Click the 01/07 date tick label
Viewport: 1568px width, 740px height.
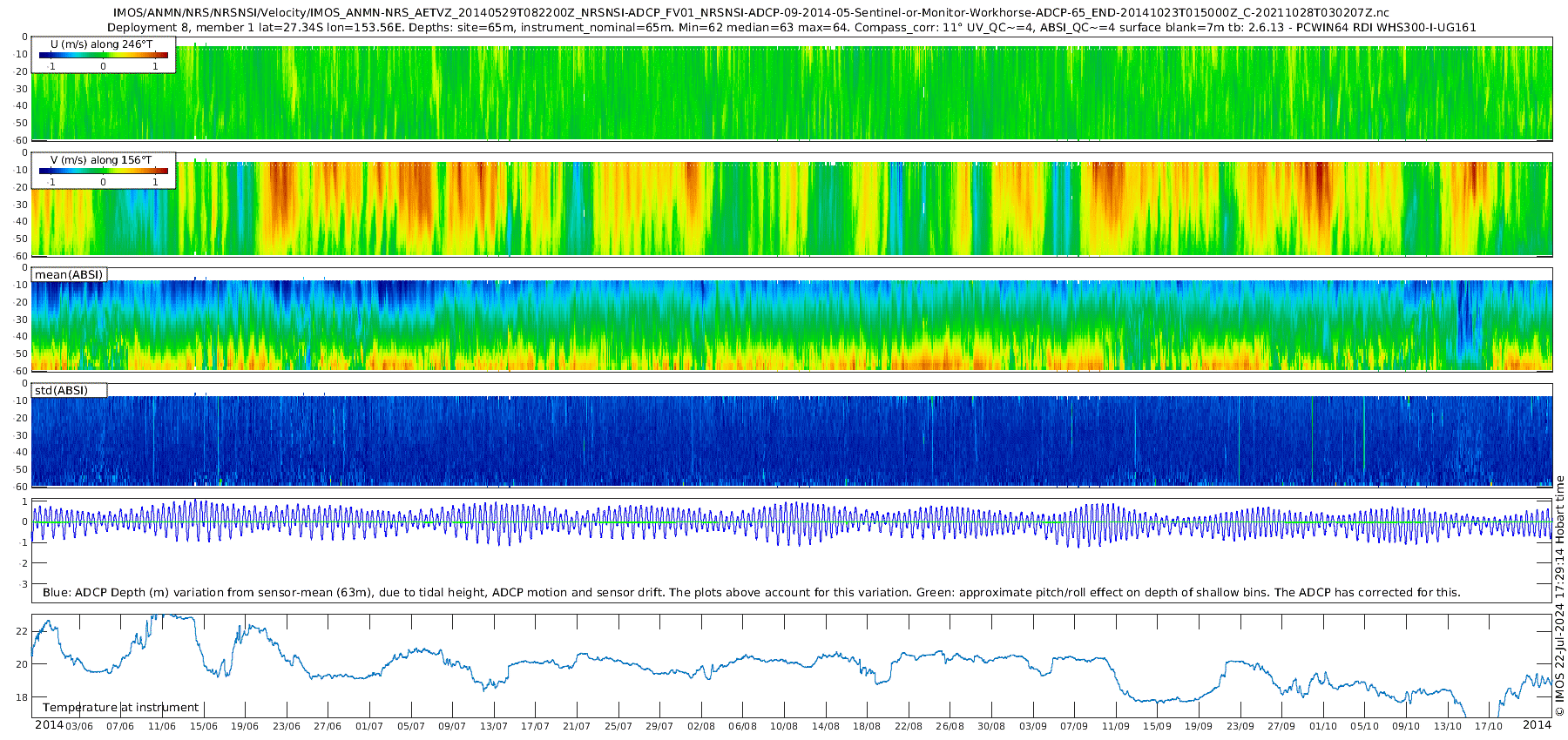click(x=369, y=726)
